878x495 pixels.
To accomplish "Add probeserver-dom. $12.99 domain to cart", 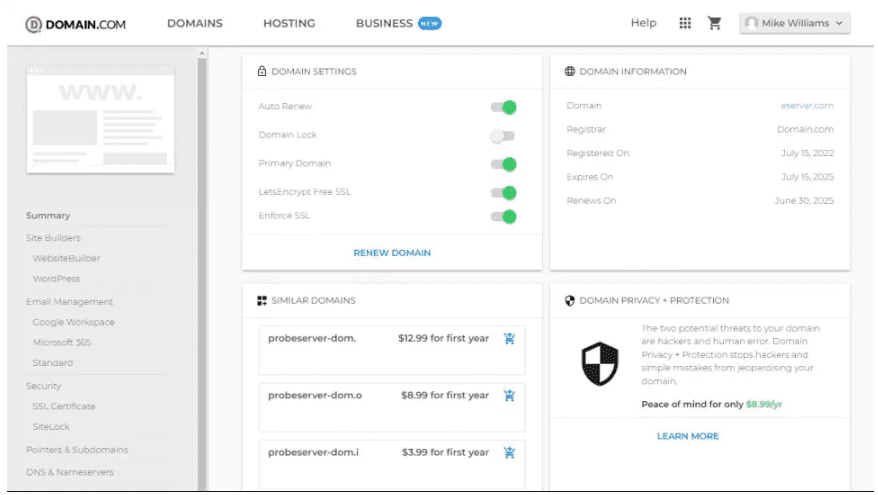I will pyautogui.click(x=509, y=338).
